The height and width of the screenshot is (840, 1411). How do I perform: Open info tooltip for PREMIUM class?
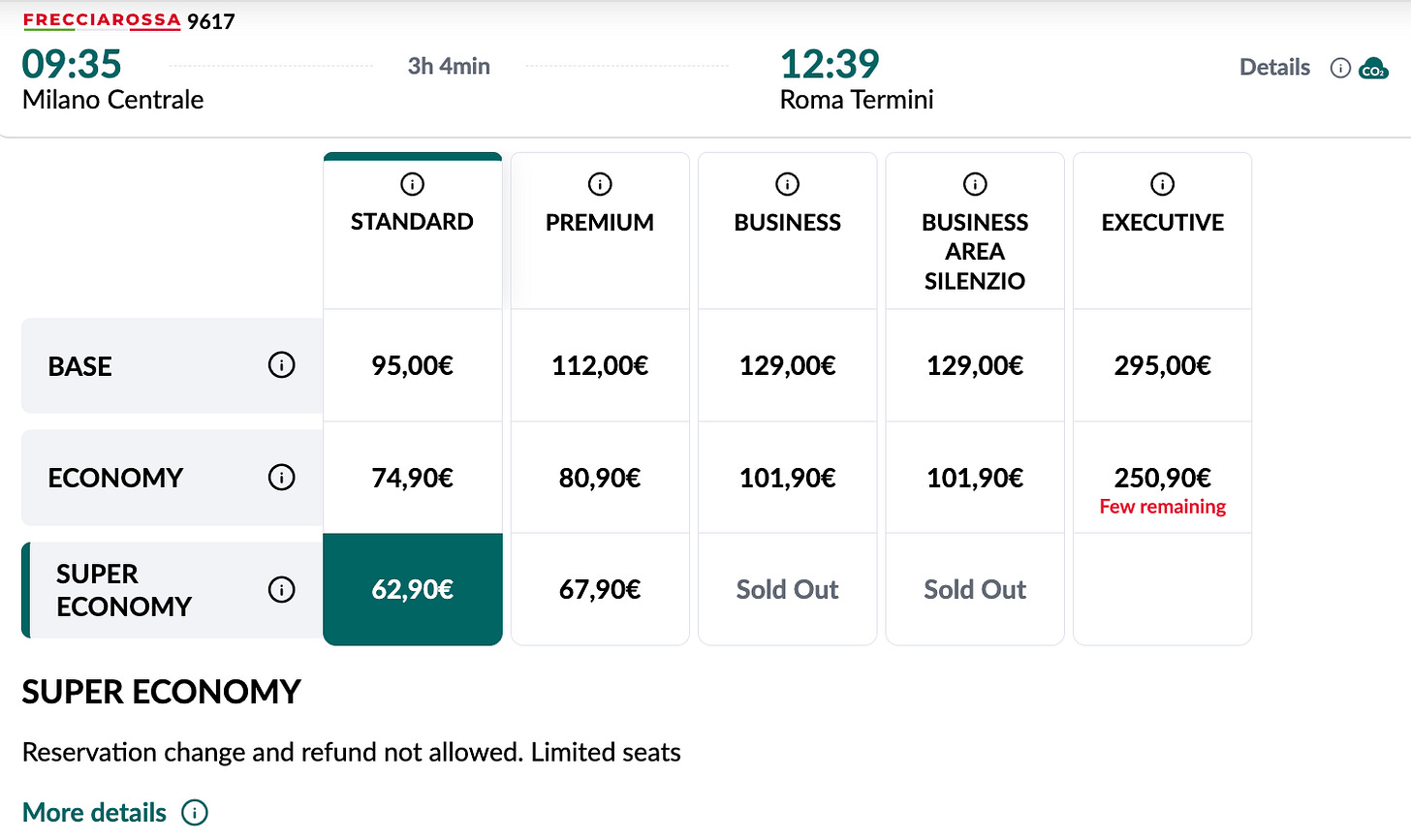coord(600,183)
